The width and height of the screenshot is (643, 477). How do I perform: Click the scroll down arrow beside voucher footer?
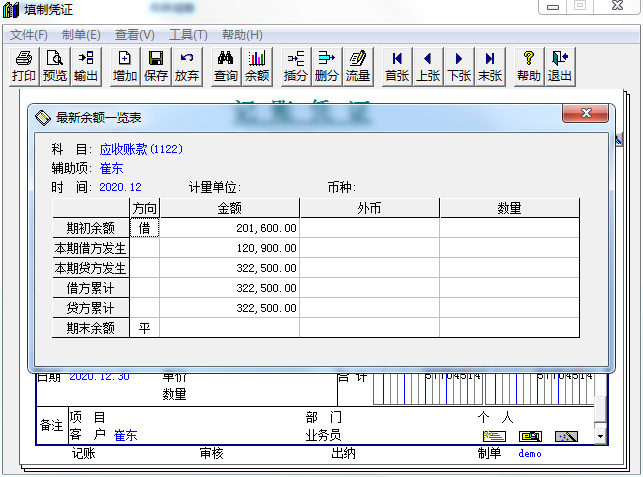(600, 436)
